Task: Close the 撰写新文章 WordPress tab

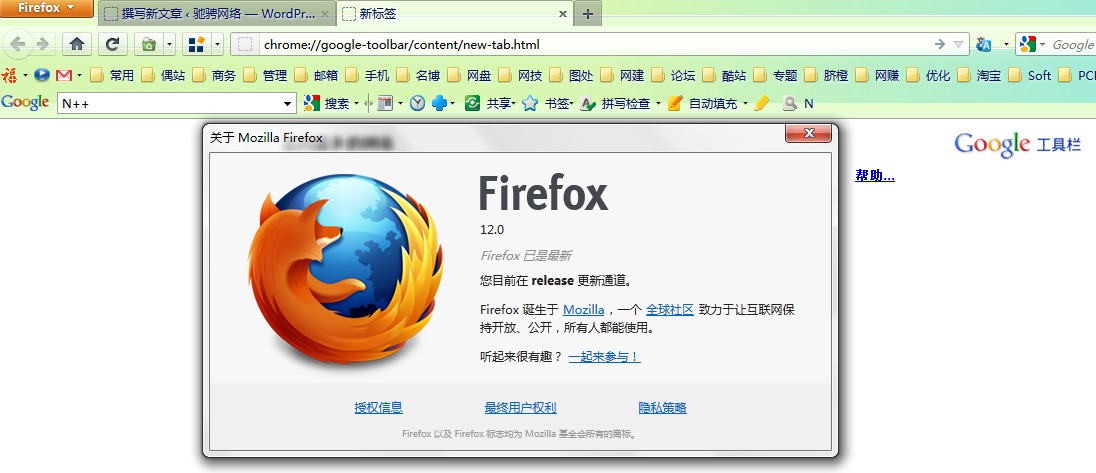Action: tap(324, 14)
